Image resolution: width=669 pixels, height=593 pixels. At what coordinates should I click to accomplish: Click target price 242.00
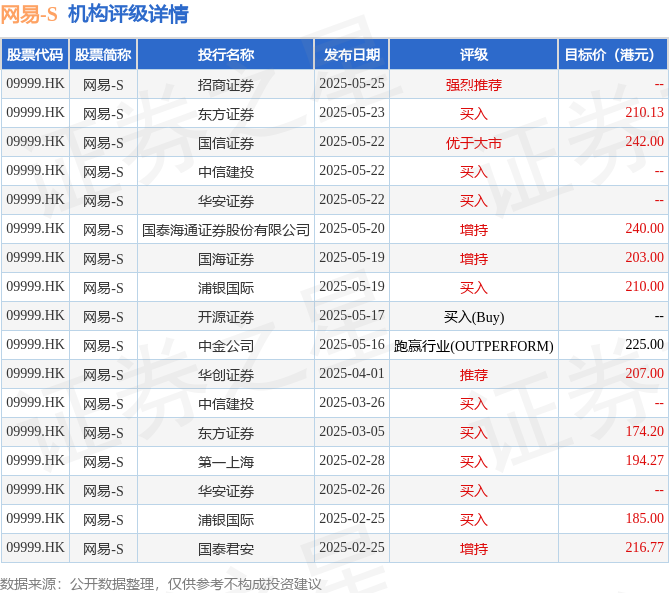(x=644, y=142)
